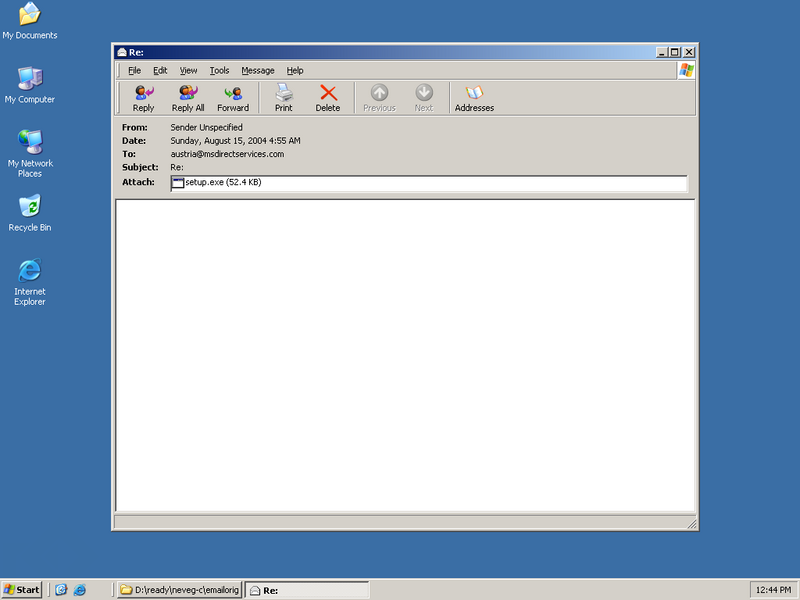Launch Outlook Express from Quick Launch
The width and height of the screenshot is (800, 600).
coord(61,590)
